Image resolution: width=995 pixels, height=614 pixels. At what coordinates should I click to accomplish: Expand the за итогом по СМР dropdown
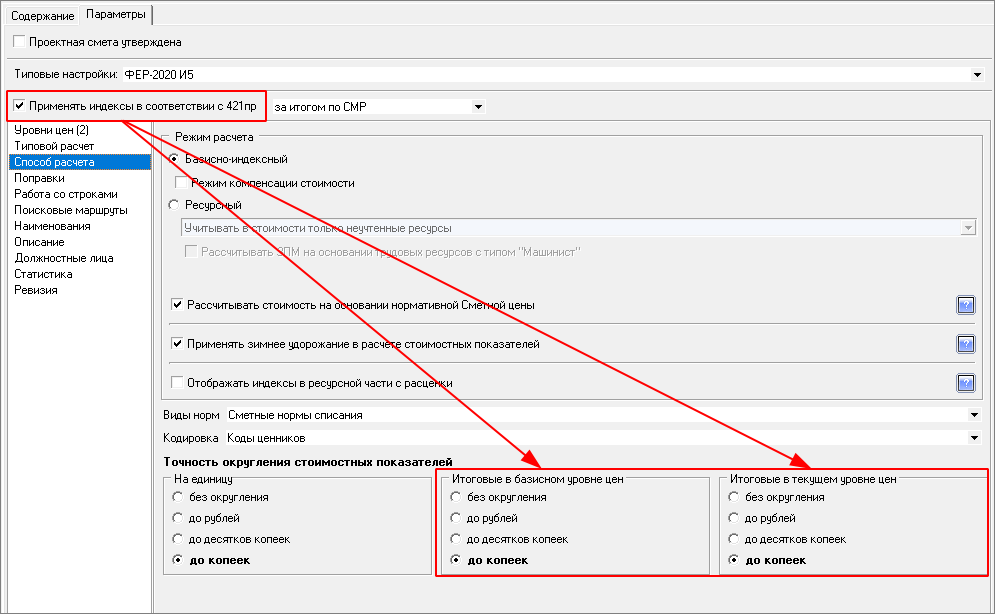tap(478, 106)
